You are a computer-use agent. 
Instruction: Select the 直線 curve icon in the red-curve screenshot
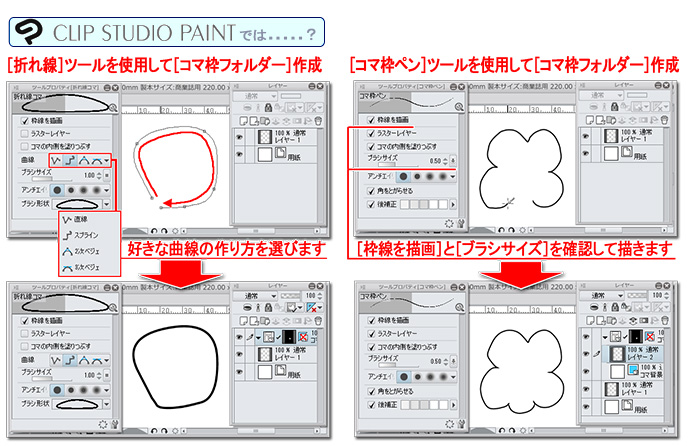56,160
